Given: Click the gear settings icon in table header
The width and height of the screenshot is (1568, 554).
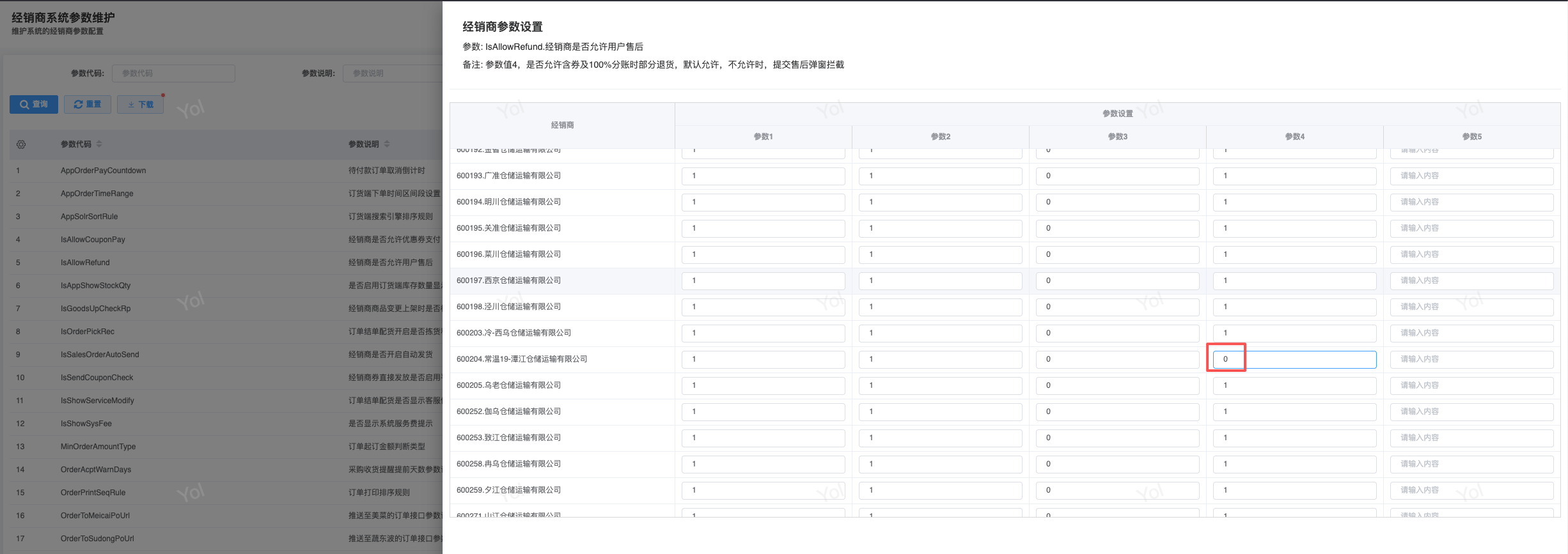Looking at the screenshot, I should click(x=21, y=144).
